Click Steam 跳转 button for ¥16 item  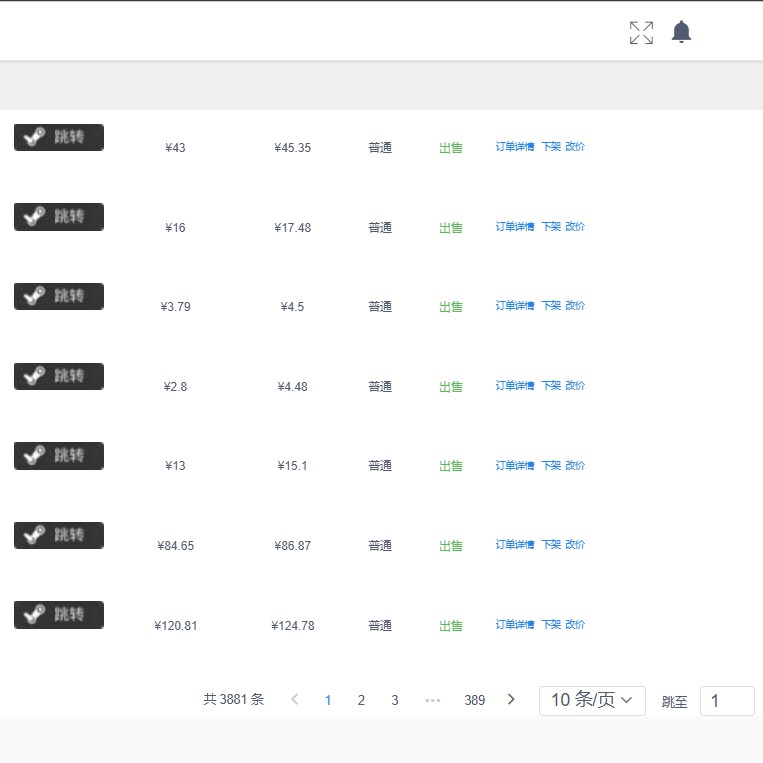(59, 216)
